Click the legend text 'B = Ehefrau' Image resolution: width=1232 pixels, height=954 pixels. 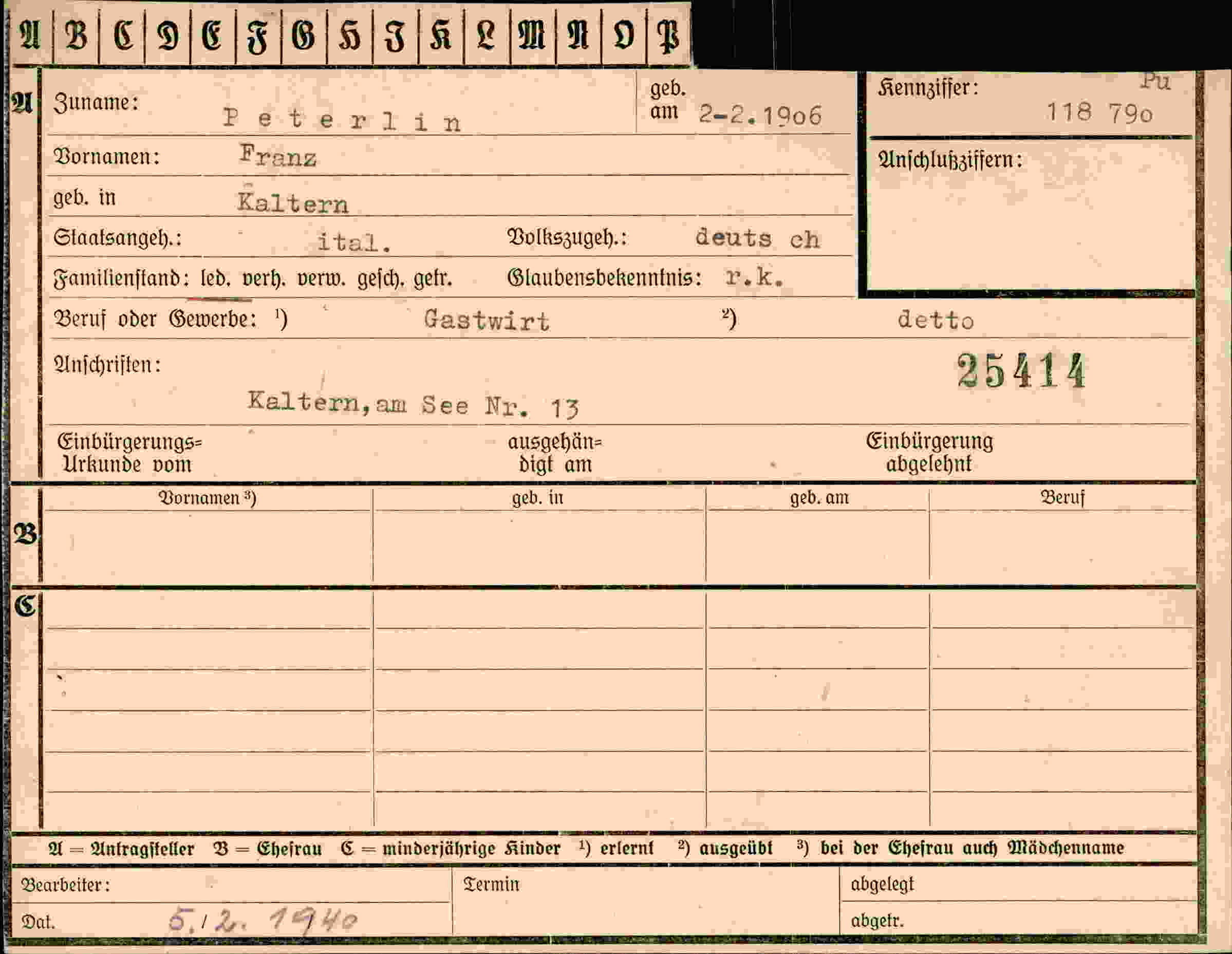(x=267, y=849)
